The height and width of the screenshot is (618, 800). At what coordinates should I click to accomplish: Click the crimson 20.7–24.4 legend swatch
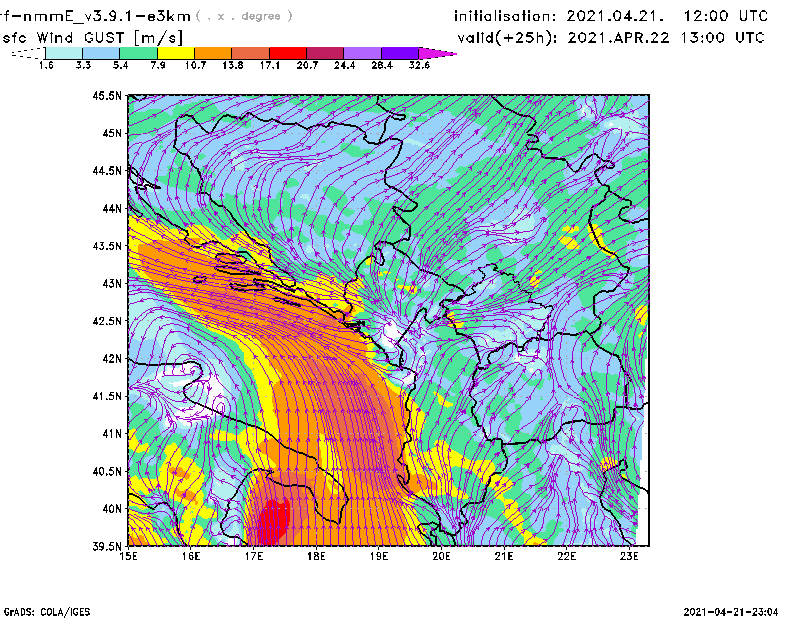(325, 53)
